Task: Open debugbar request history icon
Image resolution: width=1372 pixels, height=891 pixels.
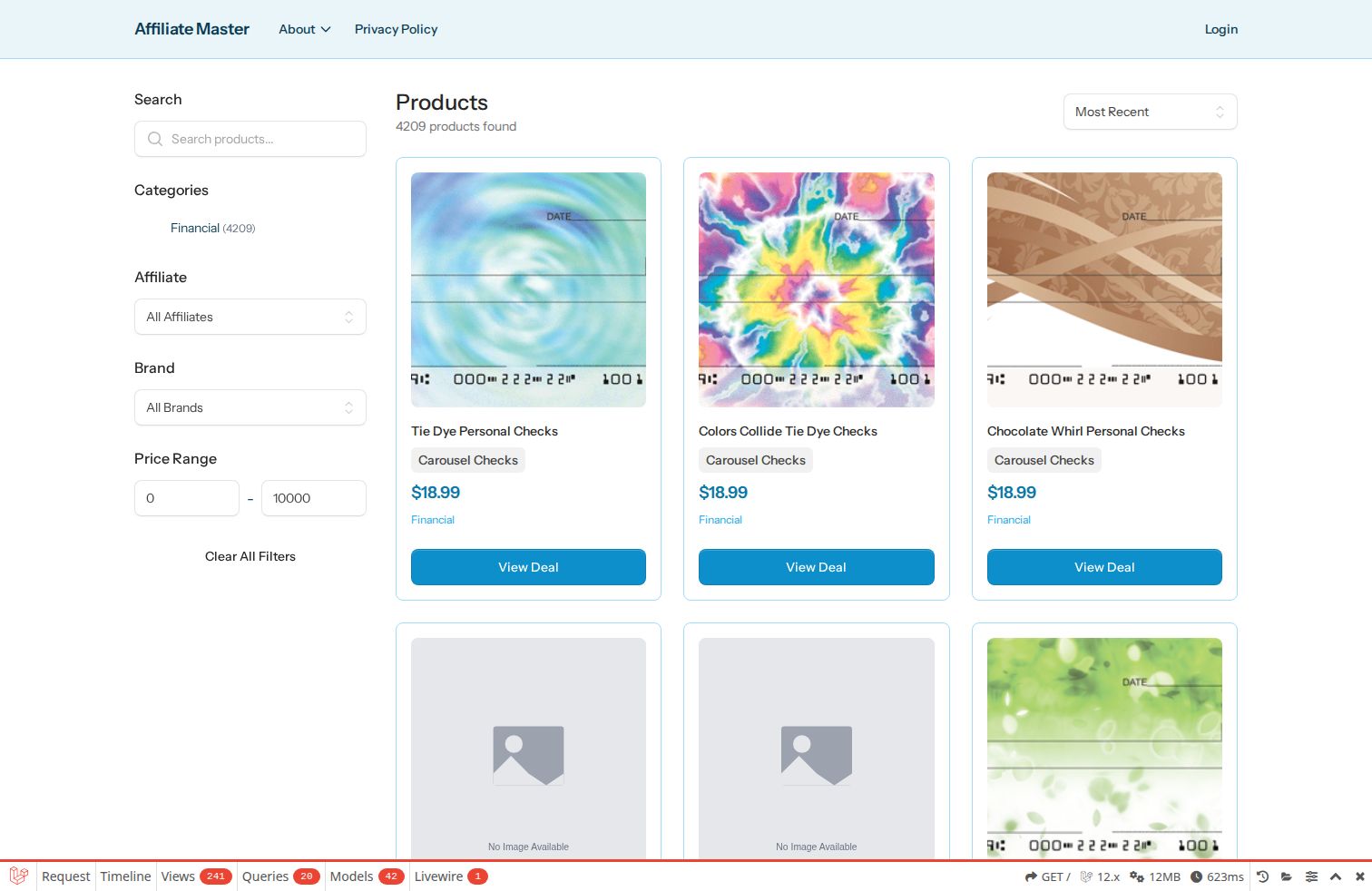Action: 1262,876
